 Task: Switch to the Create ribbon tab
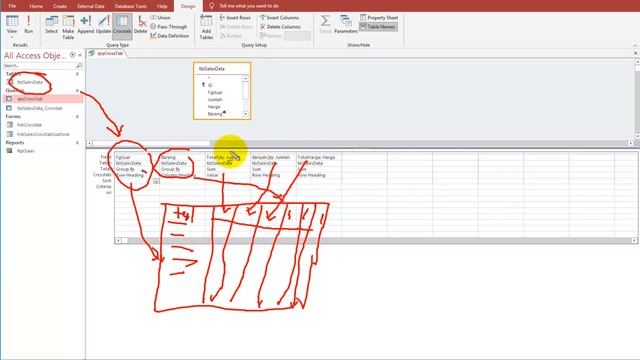60,6
